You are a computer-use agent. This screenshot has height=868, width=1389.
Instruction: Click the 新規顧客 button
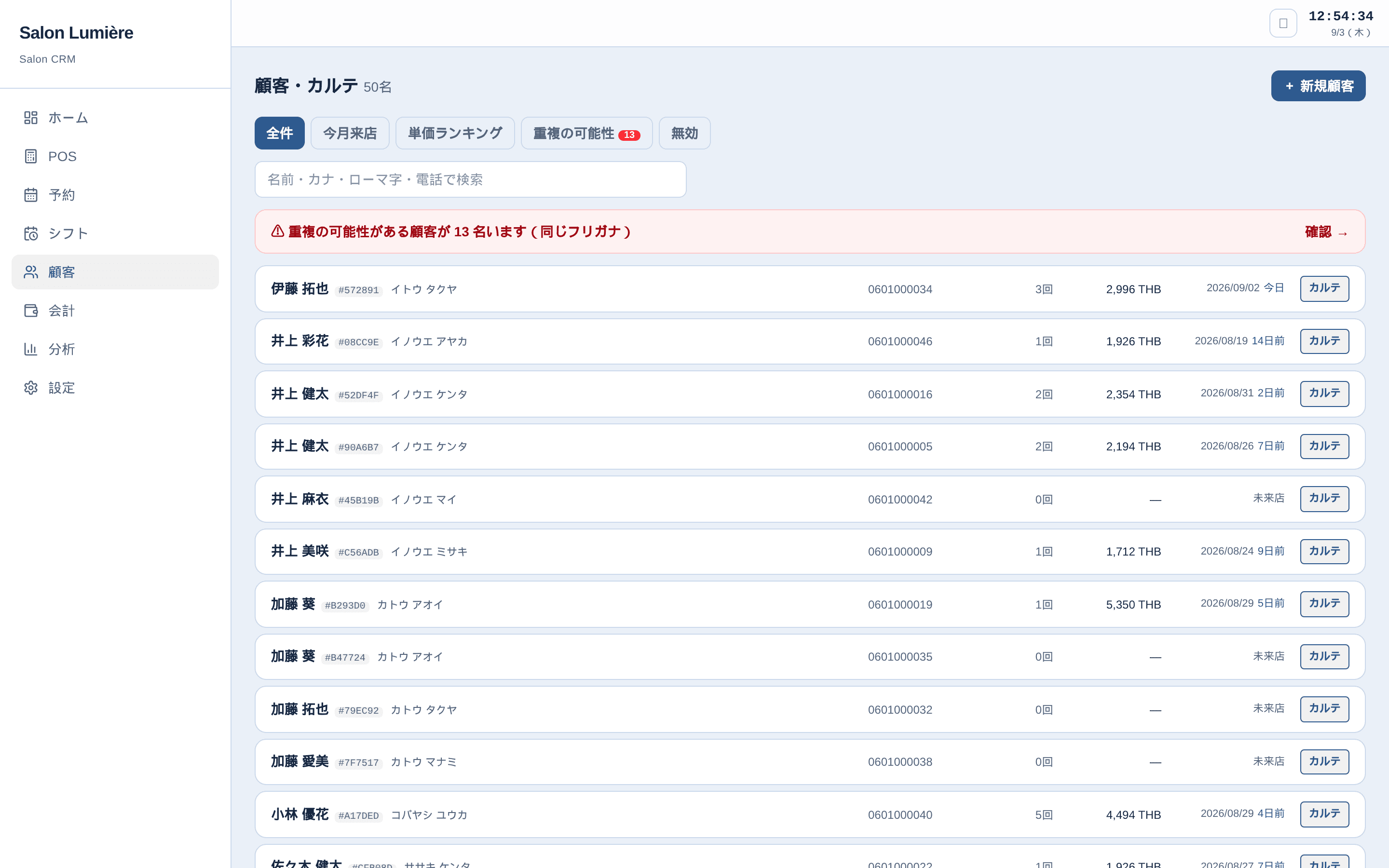(x=1318, y=86)
